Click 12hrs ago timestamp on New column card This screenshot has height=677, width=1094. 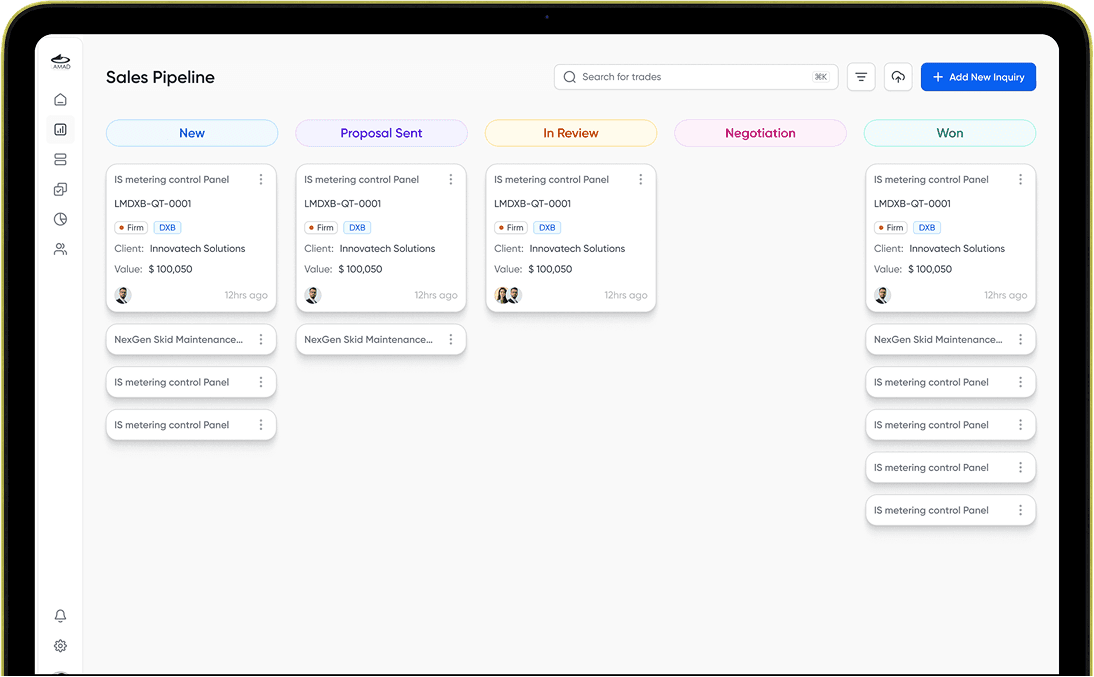click(246, 295)
